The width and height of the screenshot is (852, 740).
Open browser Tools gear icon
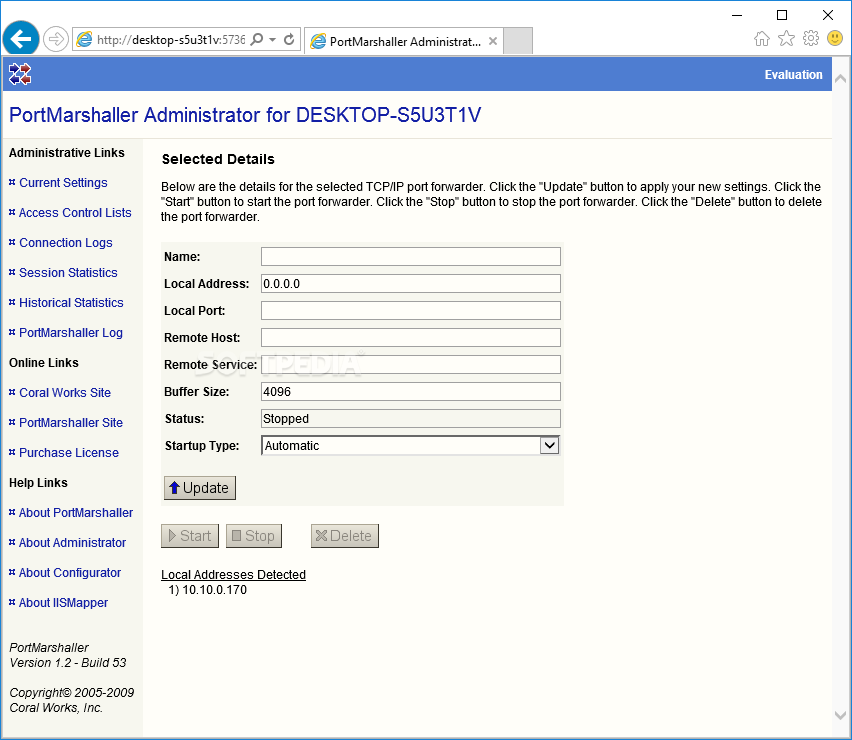[x=811, y=39]
